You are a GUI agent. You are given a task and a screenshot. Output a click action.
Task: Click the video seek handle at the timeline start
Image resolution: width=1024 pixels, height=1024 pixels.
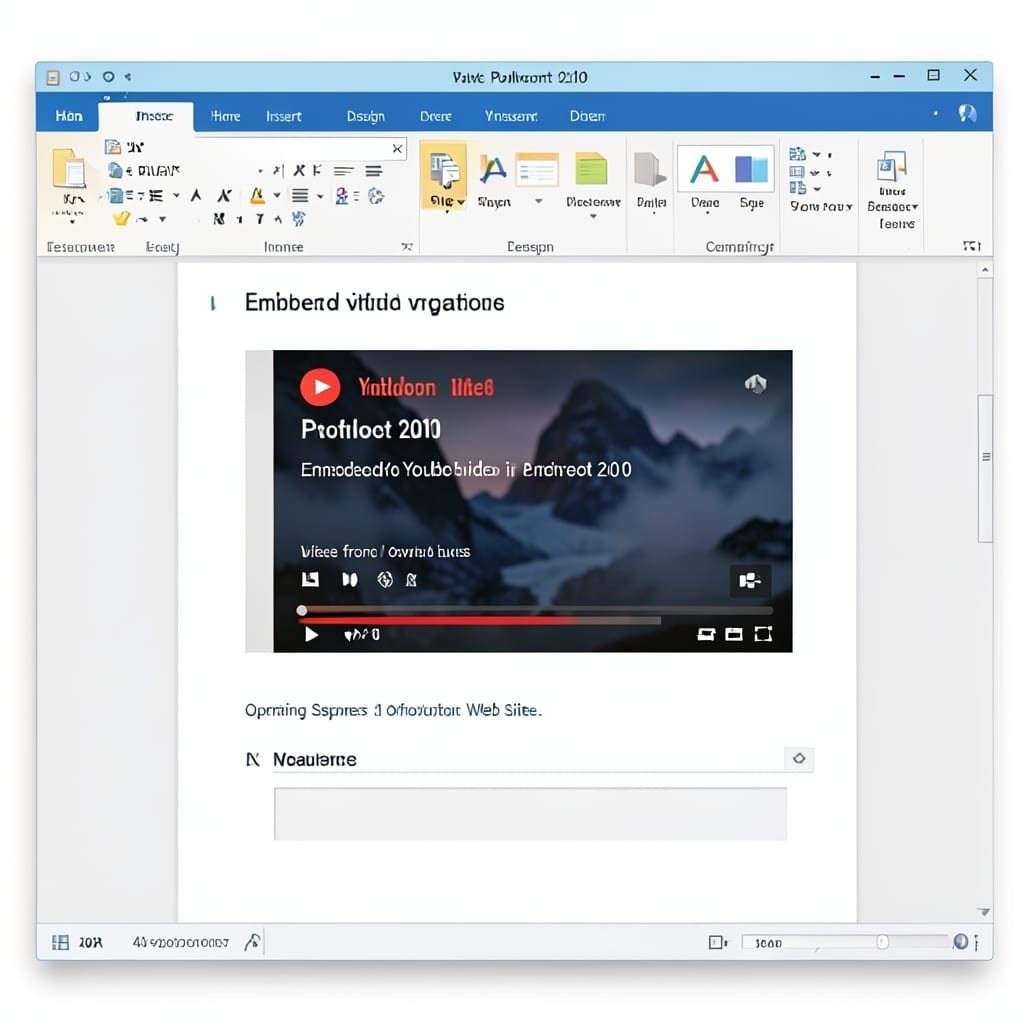(x=302, y=611)
